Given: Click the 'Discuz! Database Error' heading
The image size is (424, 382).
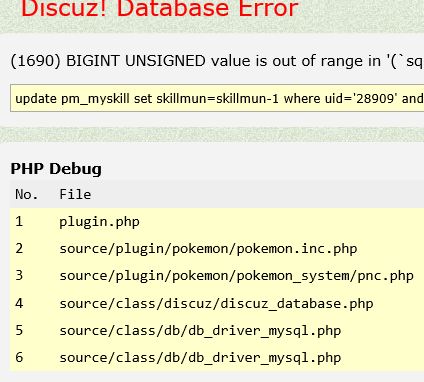Looking at the screenshot, I should (160, 8).
